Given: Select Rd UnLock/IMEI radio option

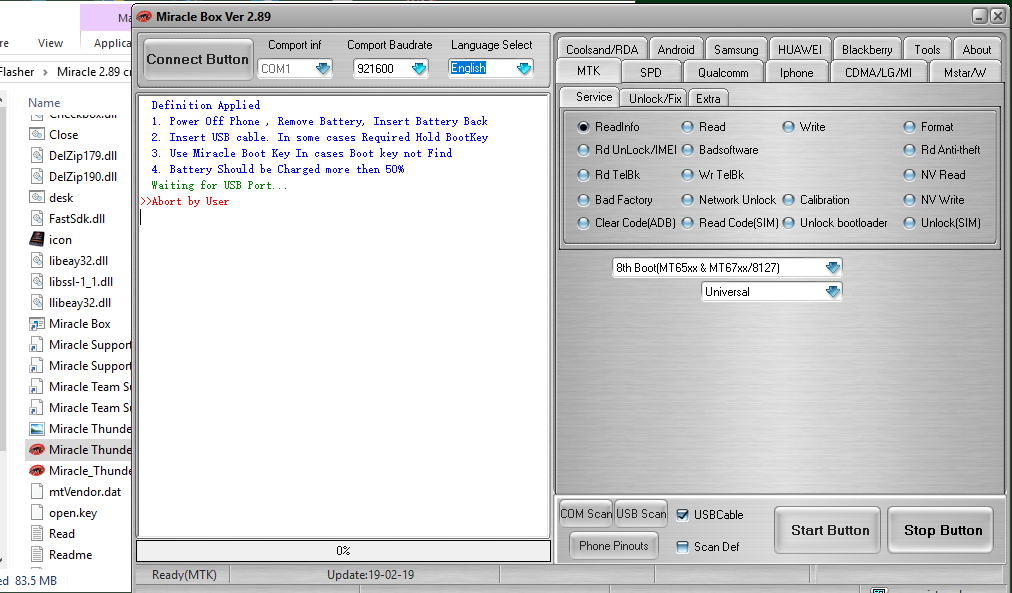Looking at the screenshot, I should (x=583, y=150).
